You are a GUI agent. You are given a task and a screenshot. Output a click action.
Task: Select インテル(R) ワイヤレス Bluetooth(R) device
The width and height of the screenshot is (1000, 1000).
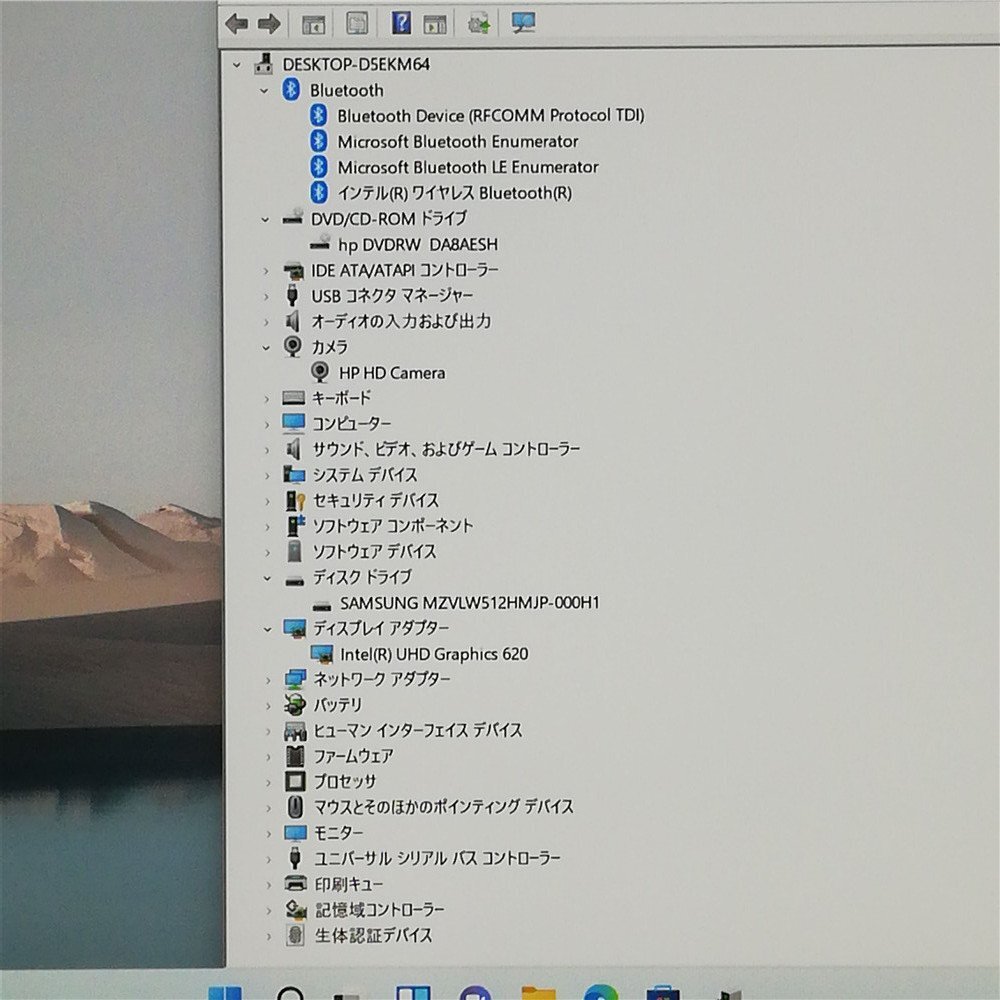(455, 193)
